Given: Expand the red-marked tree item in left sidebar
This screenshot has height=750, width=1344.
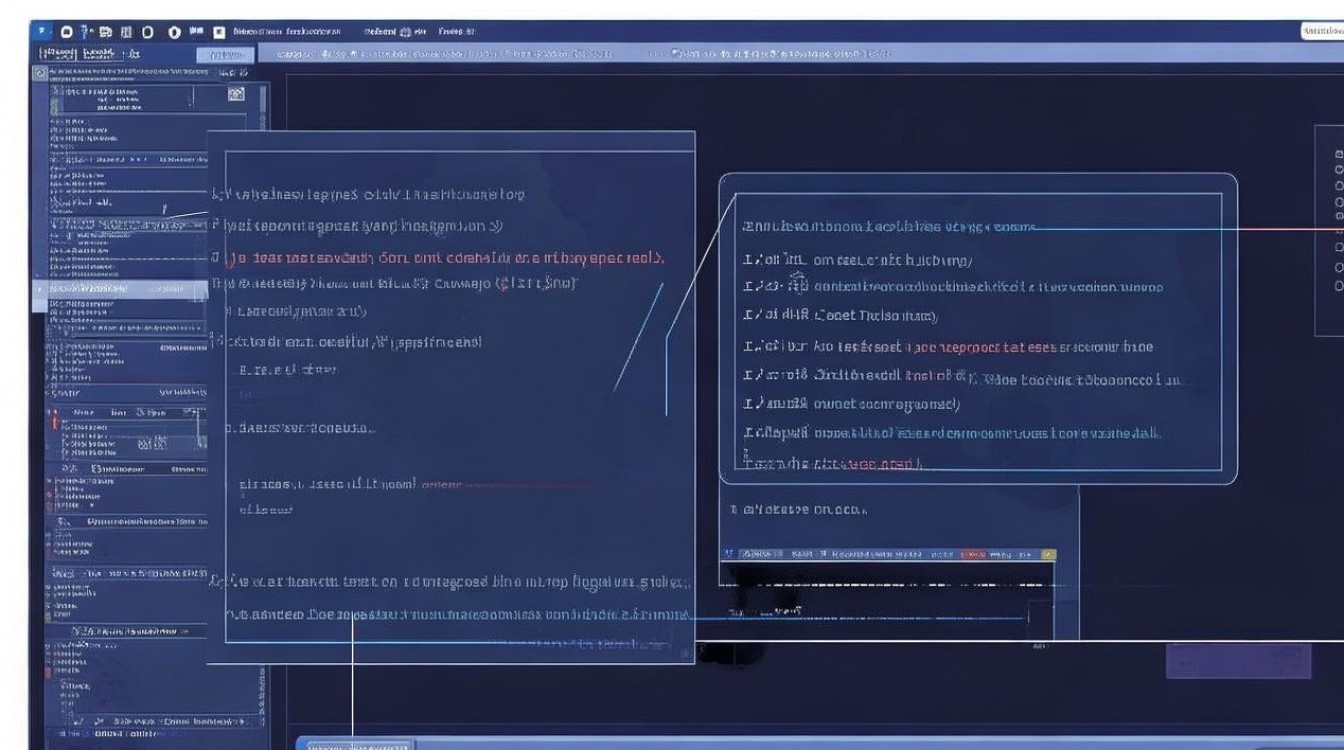Looking at the screenshot, I should click(53, 411).
